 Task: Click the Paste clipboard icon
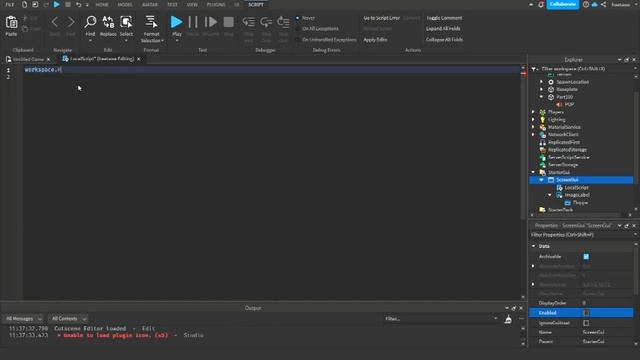tap(11, 22)
